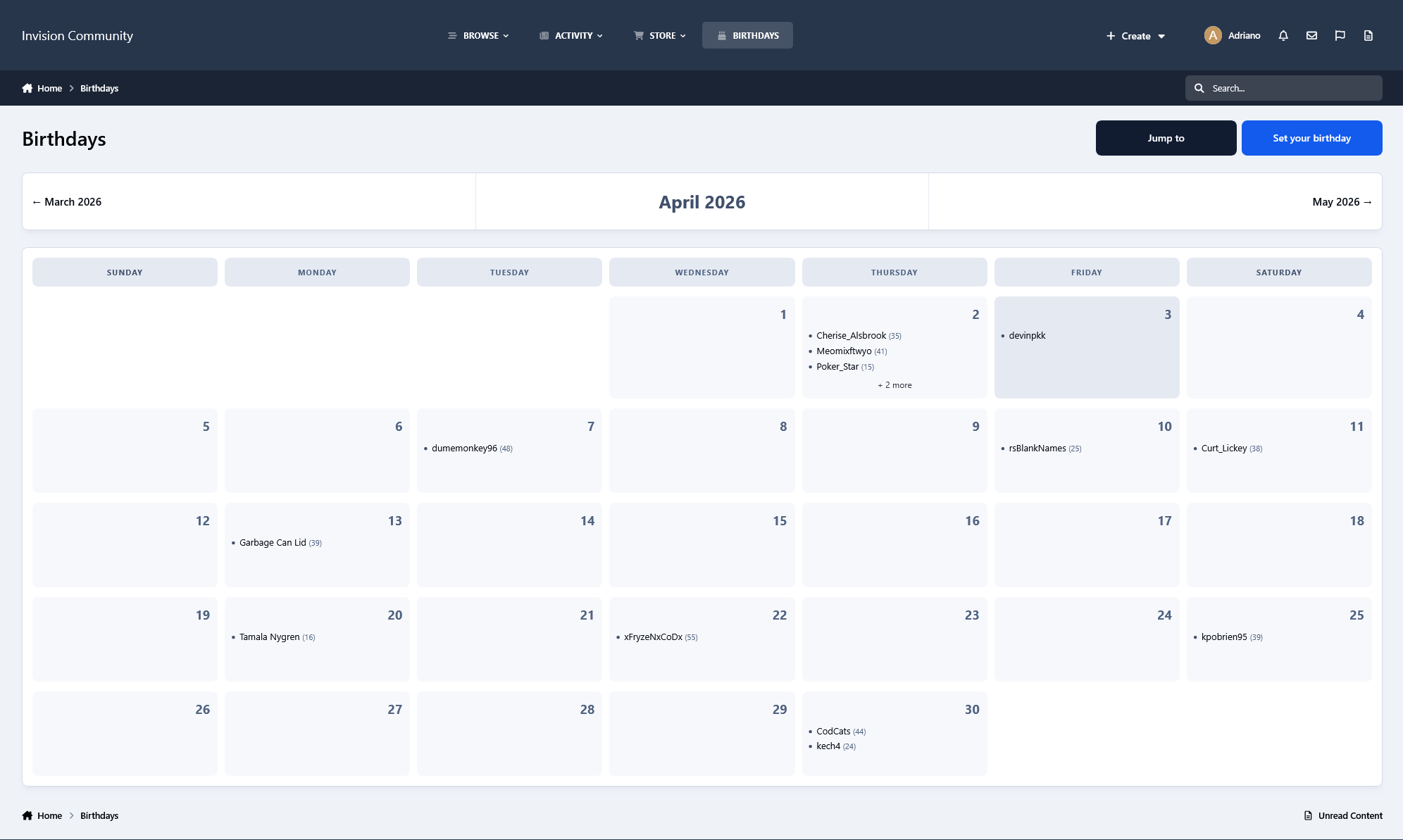1403x840 pixels.
Task: Select the shopping cart icon beside Store
Action: point(637,35)
